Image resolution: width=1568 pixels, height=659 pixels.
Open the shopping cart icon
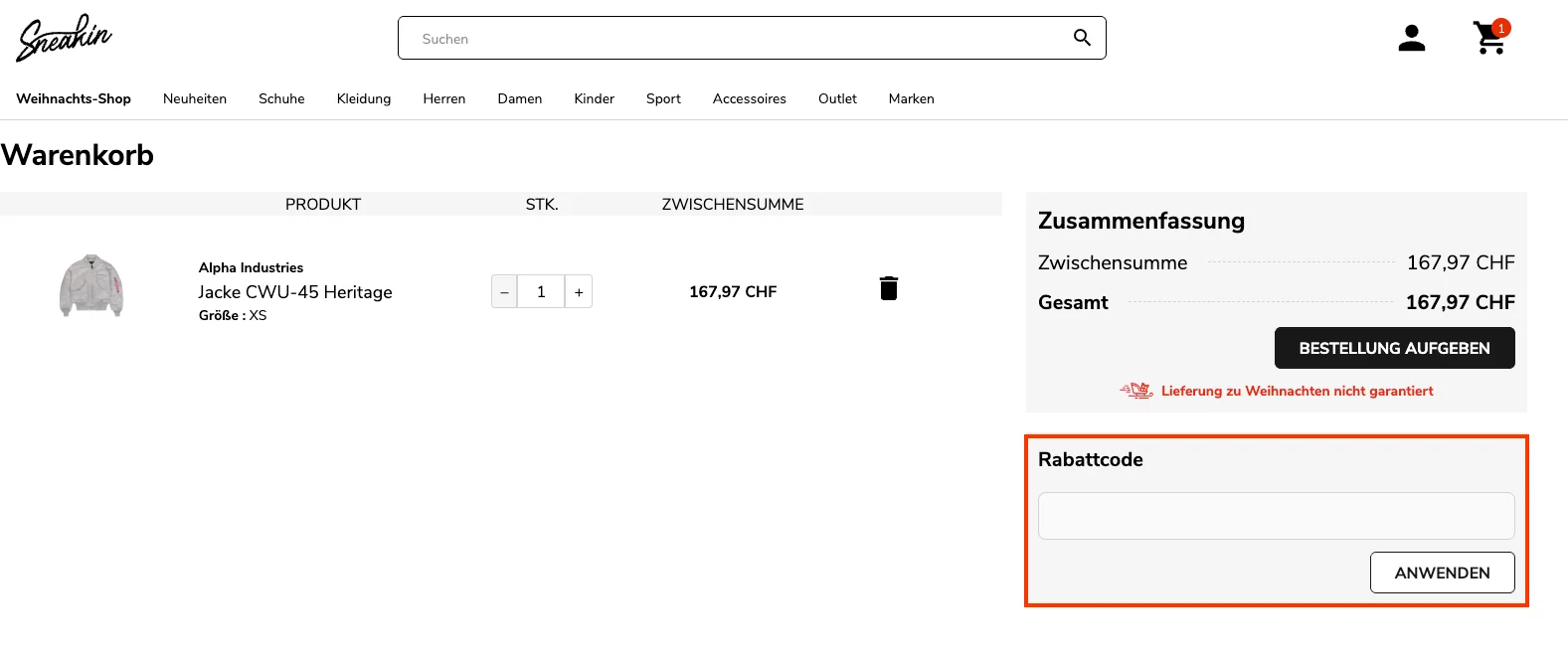click(1489, 38)
